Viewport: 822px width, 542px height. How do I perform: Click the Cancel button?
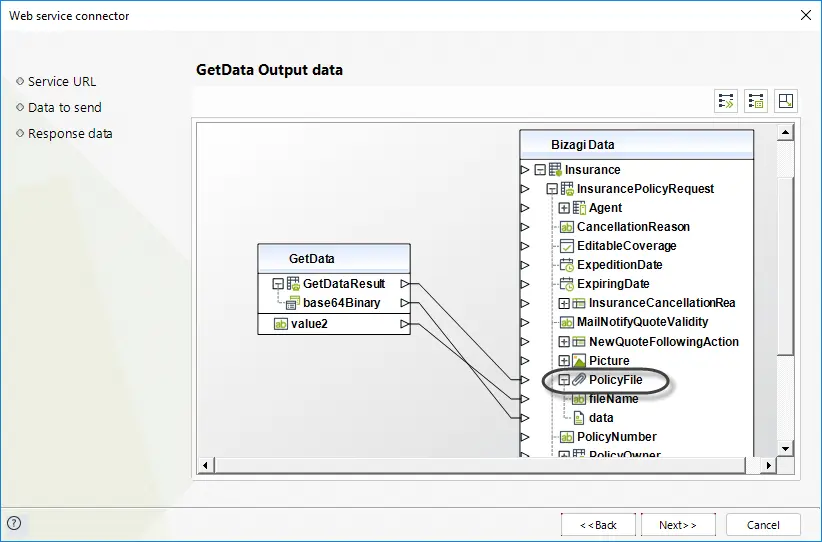point(763,525)
